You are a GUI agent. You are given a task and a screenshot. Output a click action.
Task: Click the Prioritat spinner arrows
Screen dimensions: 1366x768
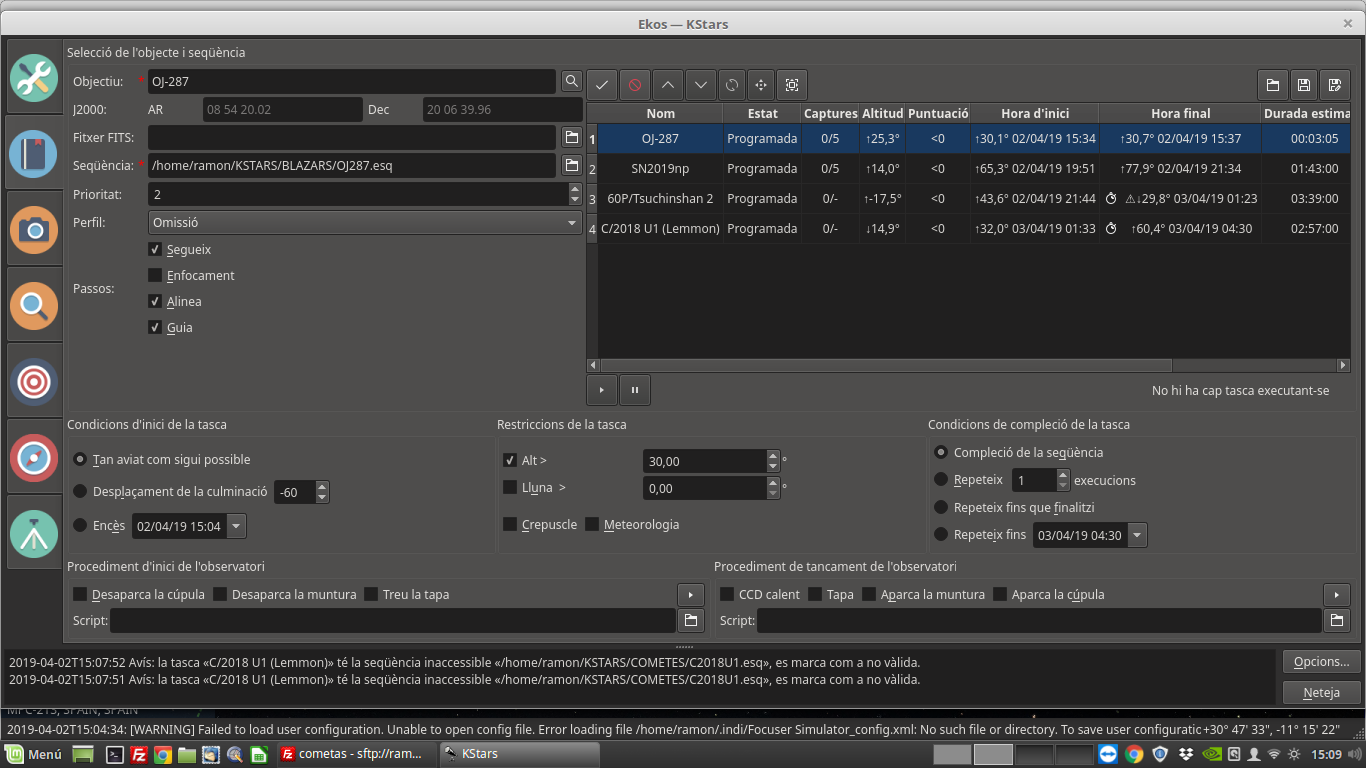click(x=574, y=194)
